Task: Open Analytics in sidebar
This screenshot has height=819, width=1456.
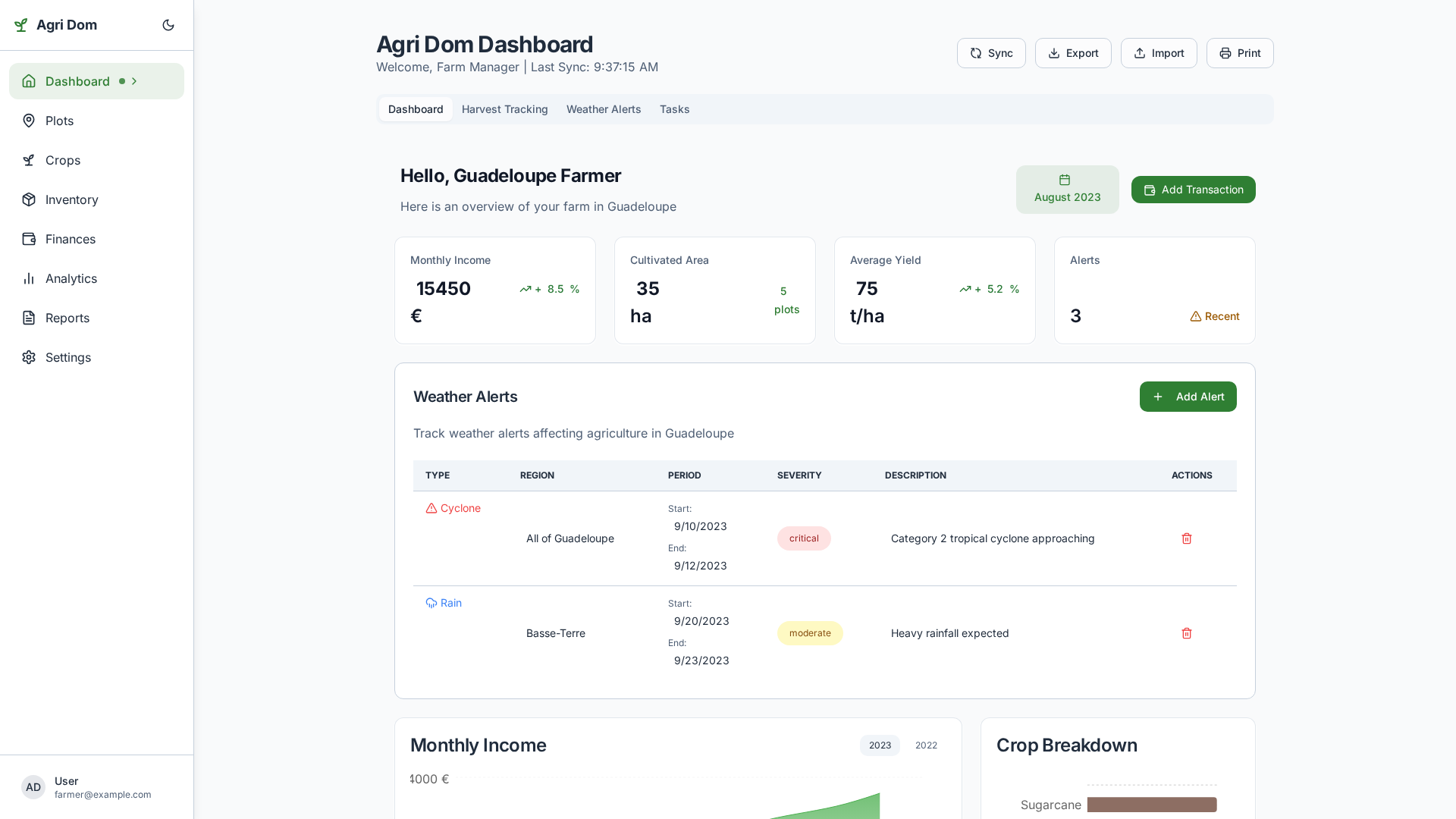Action: (96, 278)
